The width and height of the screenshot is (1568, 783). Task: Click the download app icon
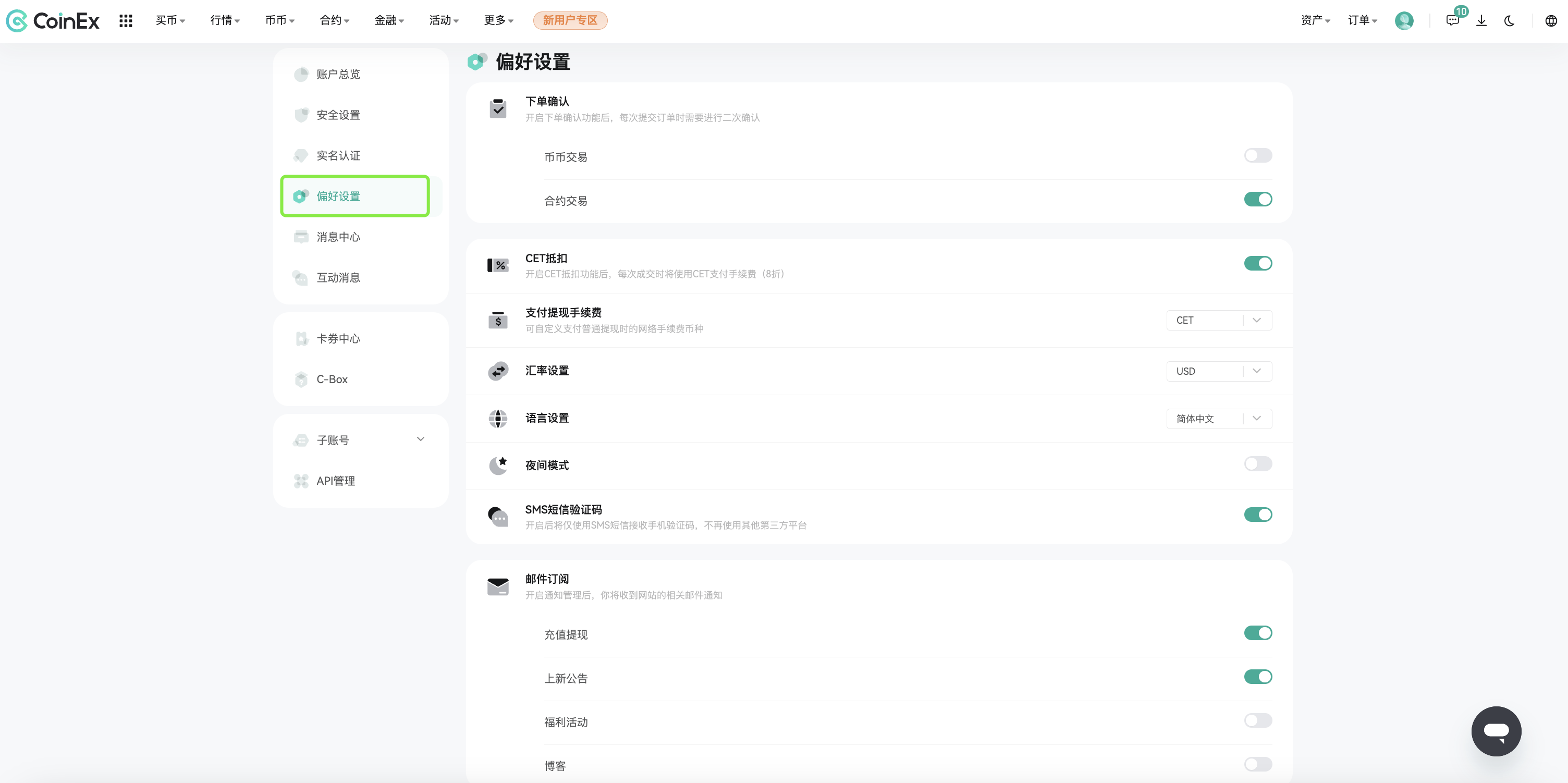point(1481,21)
